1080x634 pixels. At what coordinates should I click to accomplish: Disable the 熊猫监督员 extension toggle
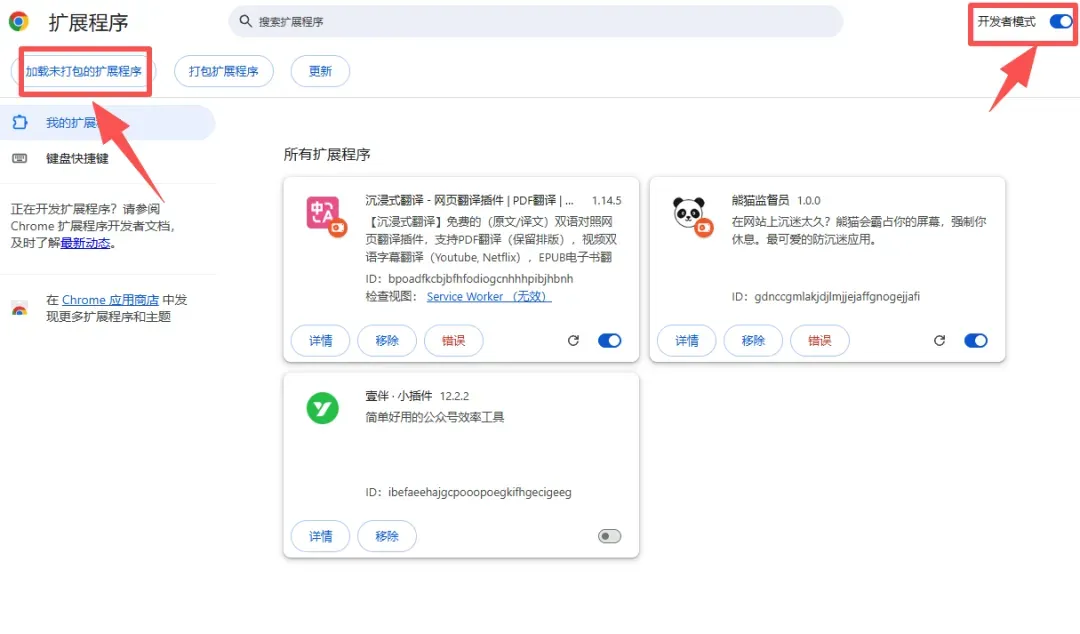[x=976, y=340]
